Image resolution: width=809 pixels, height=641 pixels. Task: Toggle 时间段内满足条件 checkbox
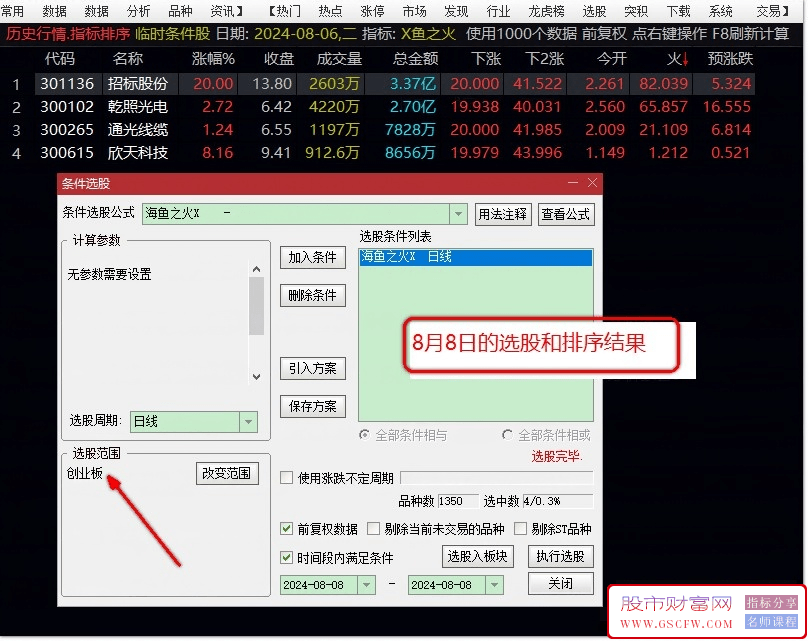pyautogui.click(x=286, y=557)
